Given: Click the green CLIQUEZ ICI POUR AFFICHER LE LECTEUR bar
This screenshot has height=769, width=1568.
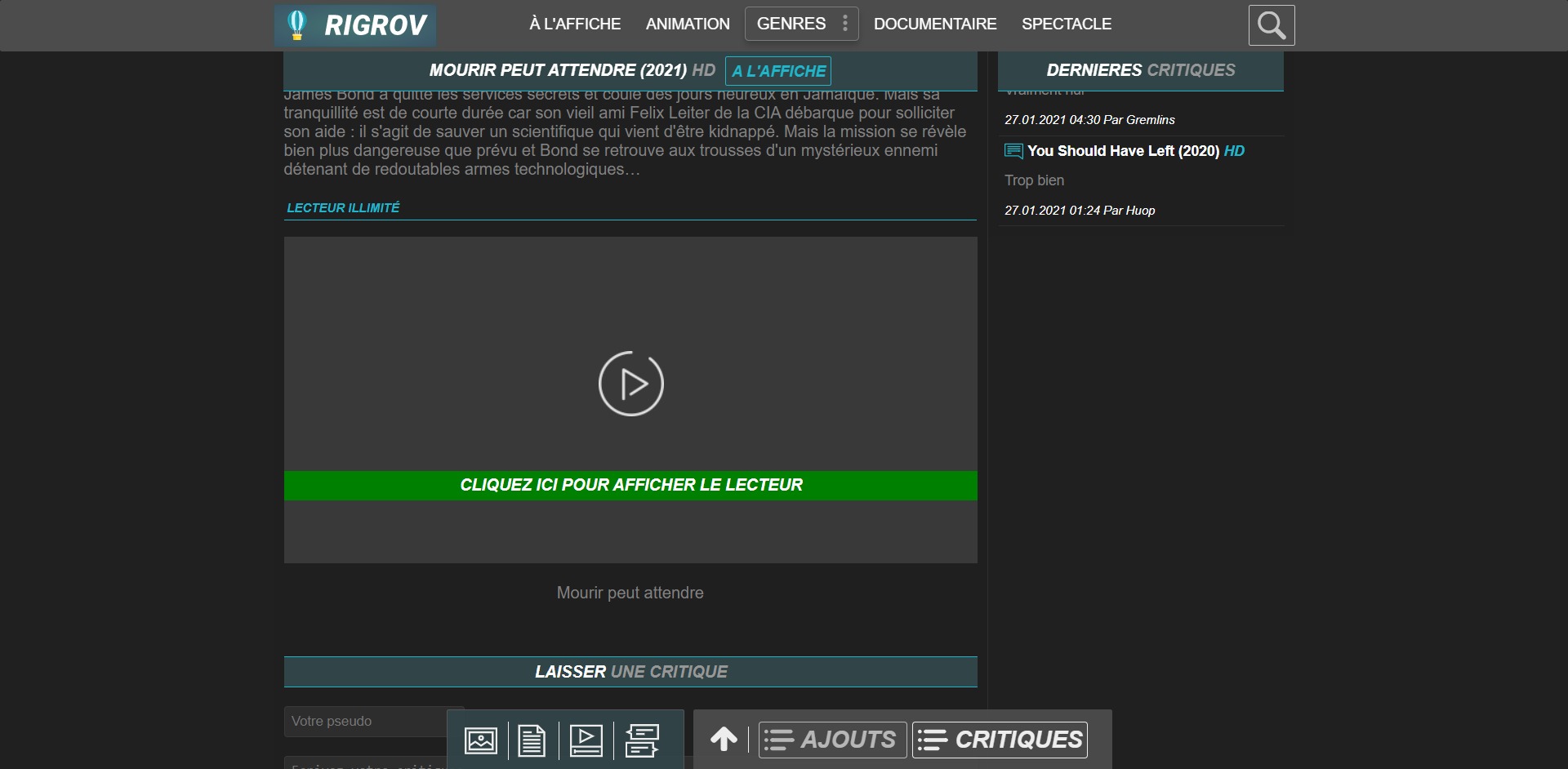Looking at the screenshot, I should coord(630,486).
